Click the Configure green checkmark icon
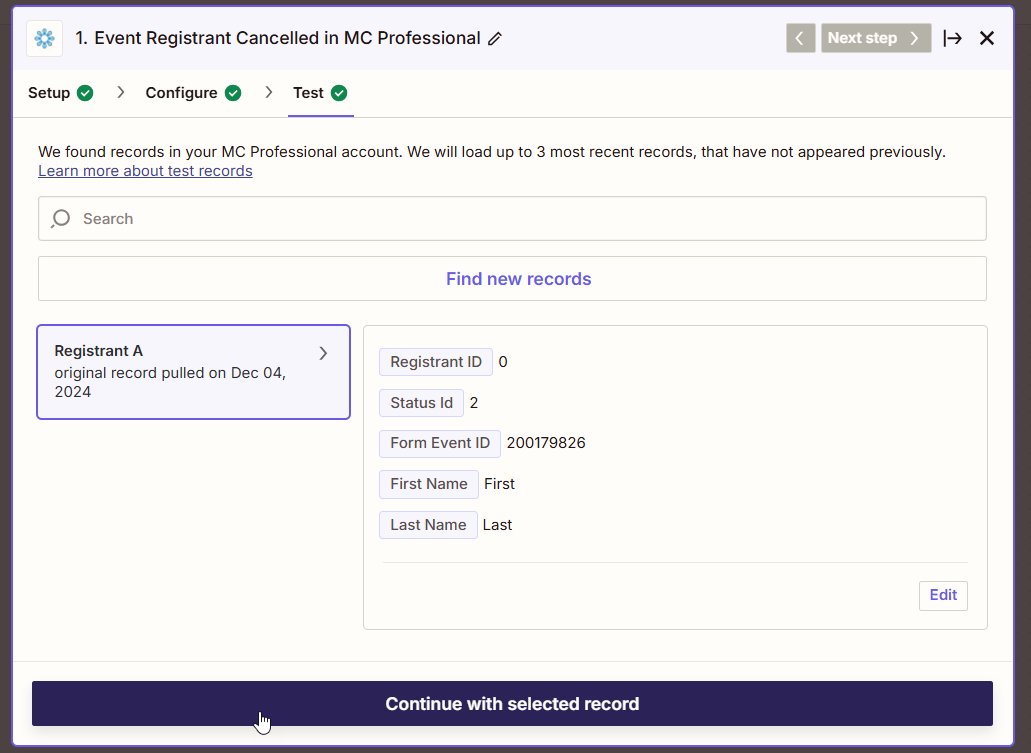This screenshot has width=1031, height=753. click(x=233, y=93)
